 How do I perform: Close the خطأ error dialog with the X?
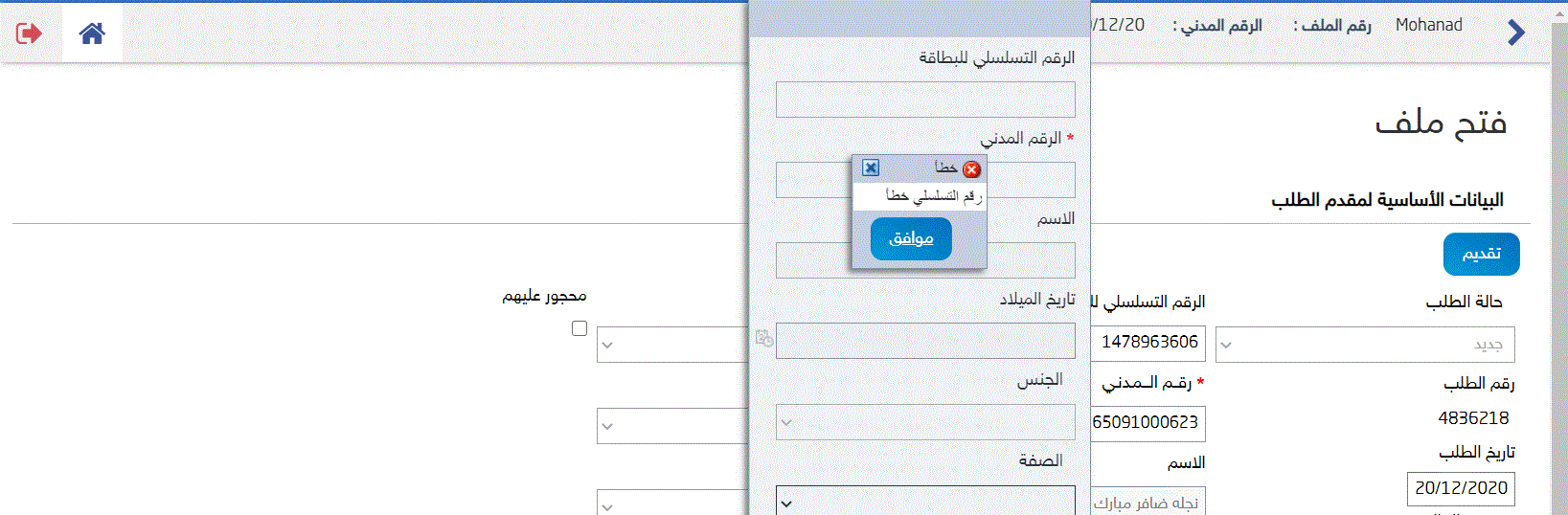click(871, 168)
